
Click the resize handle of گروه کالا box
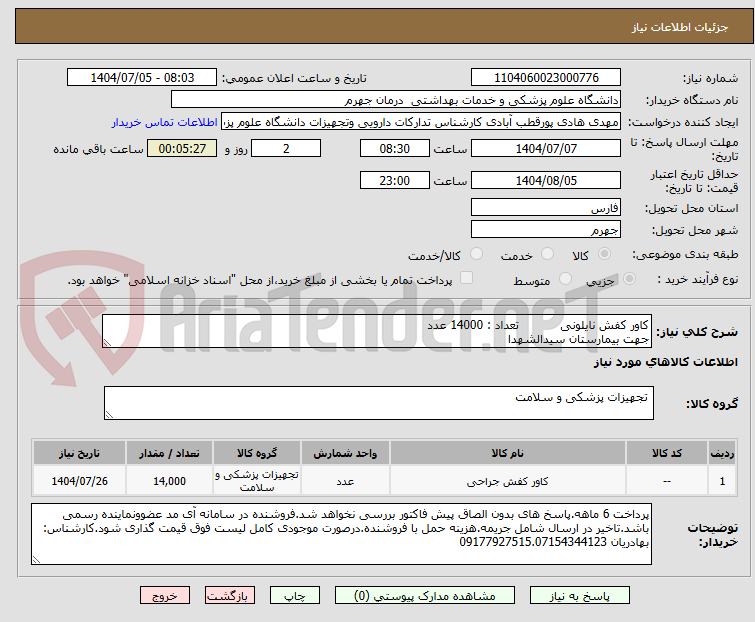pyautogui.click(x=109, y=415)
